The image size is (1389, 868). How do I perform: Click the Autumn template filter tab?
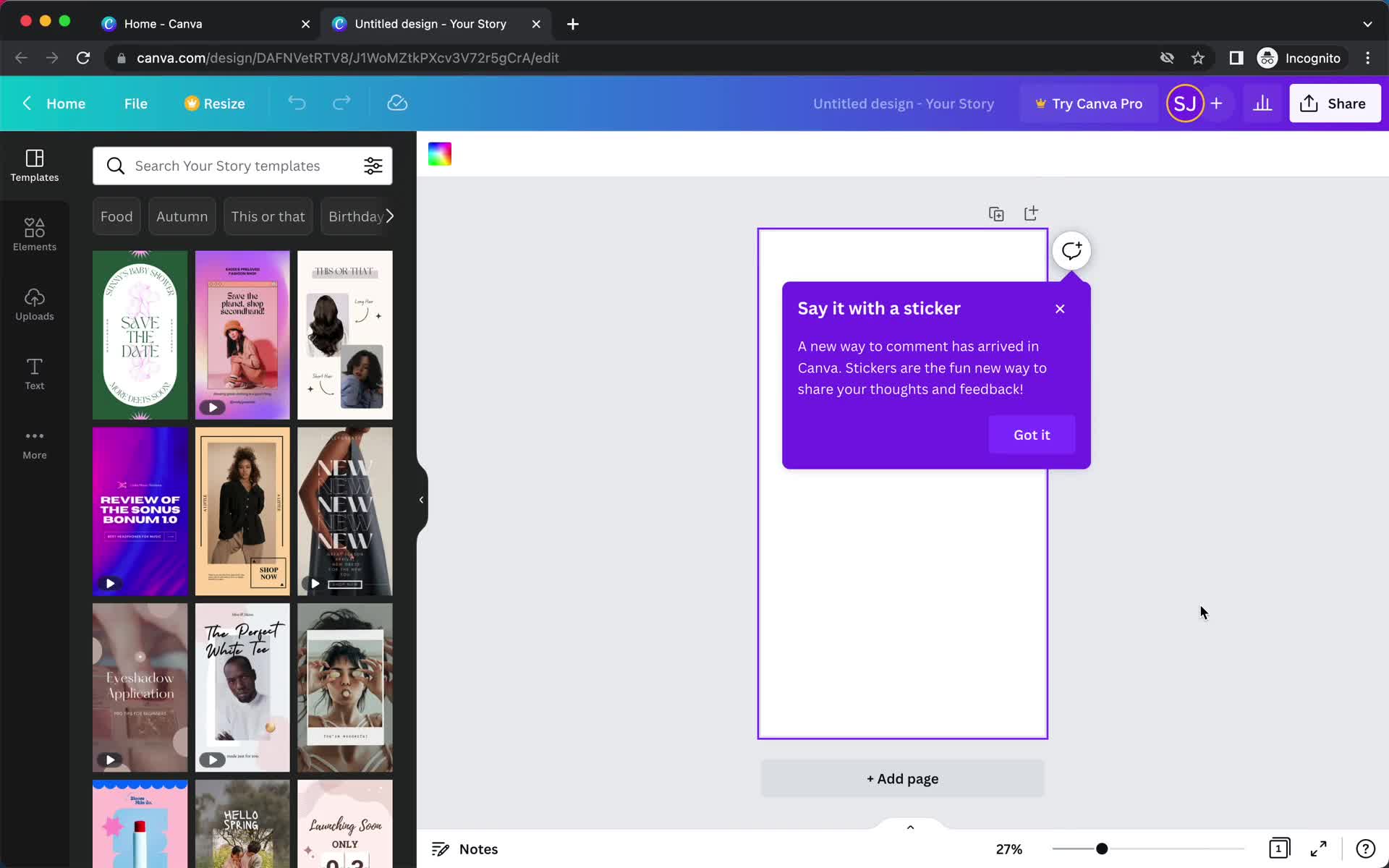click(182, 216)
